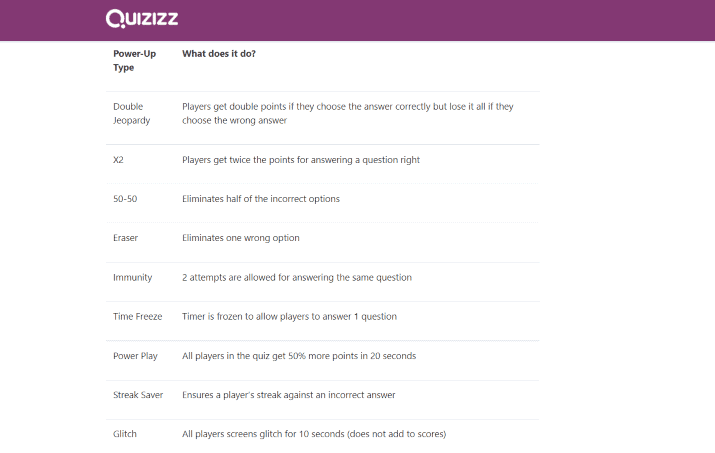Viewport: 715px width, 453px height.
Task: Click 'Eliminates half of the incorrect options' text
Action: pyautogui.click(x=261, y=199)
